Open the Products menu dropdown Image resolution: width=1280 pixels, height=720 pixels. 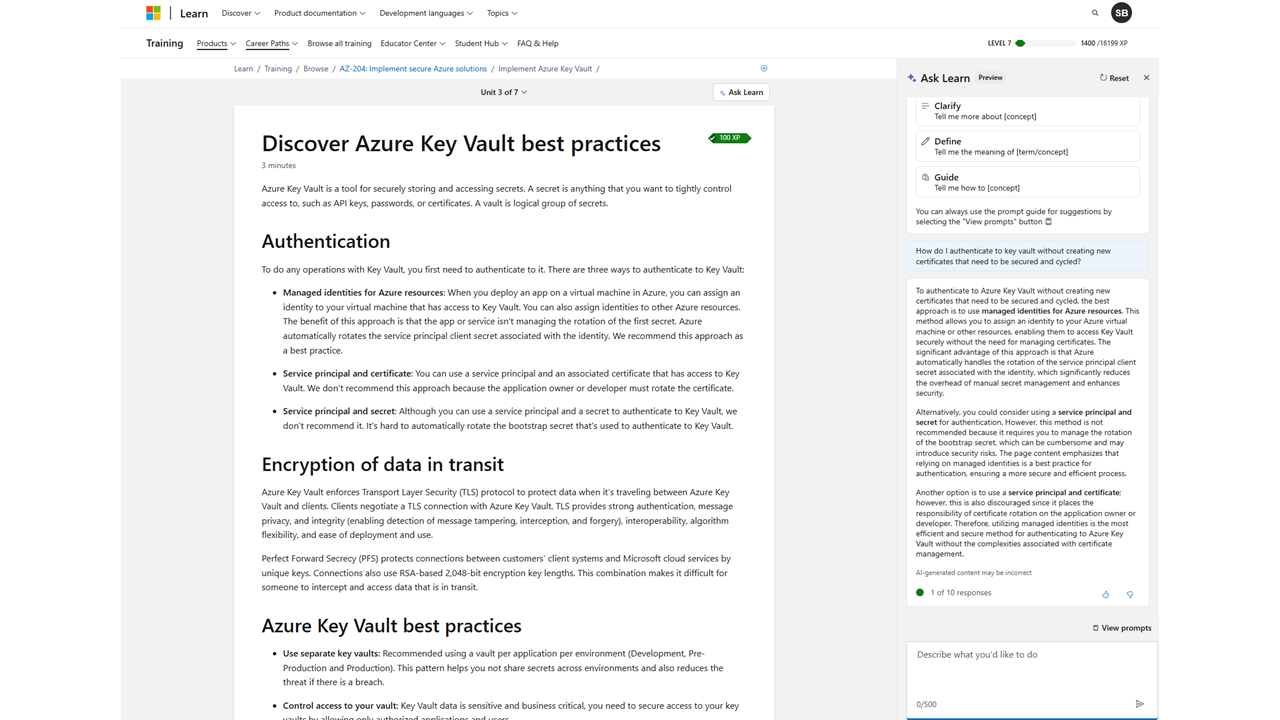216,43
